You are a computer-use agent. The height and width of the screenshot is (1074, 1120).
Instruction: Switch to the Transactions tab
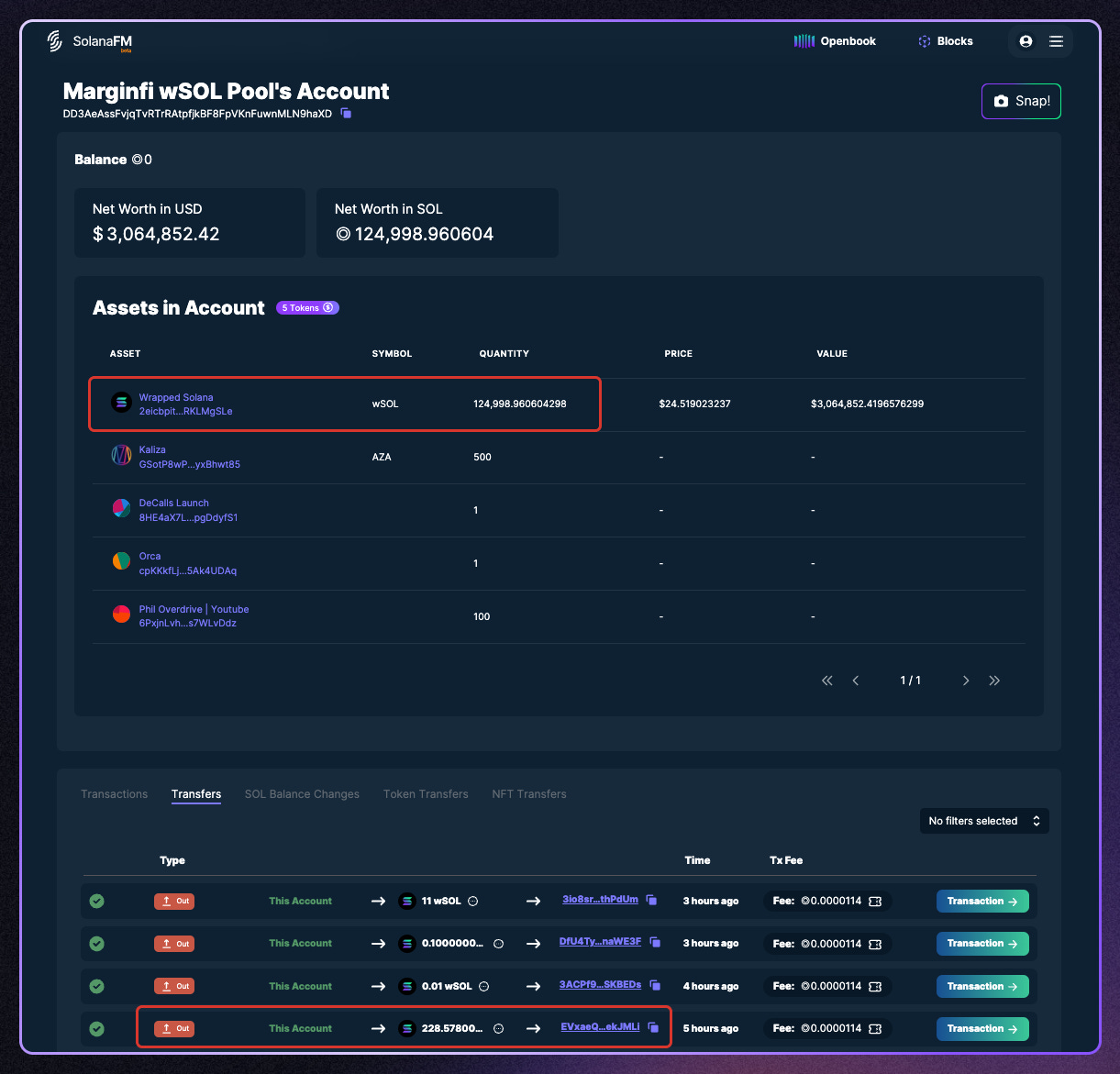114,794
